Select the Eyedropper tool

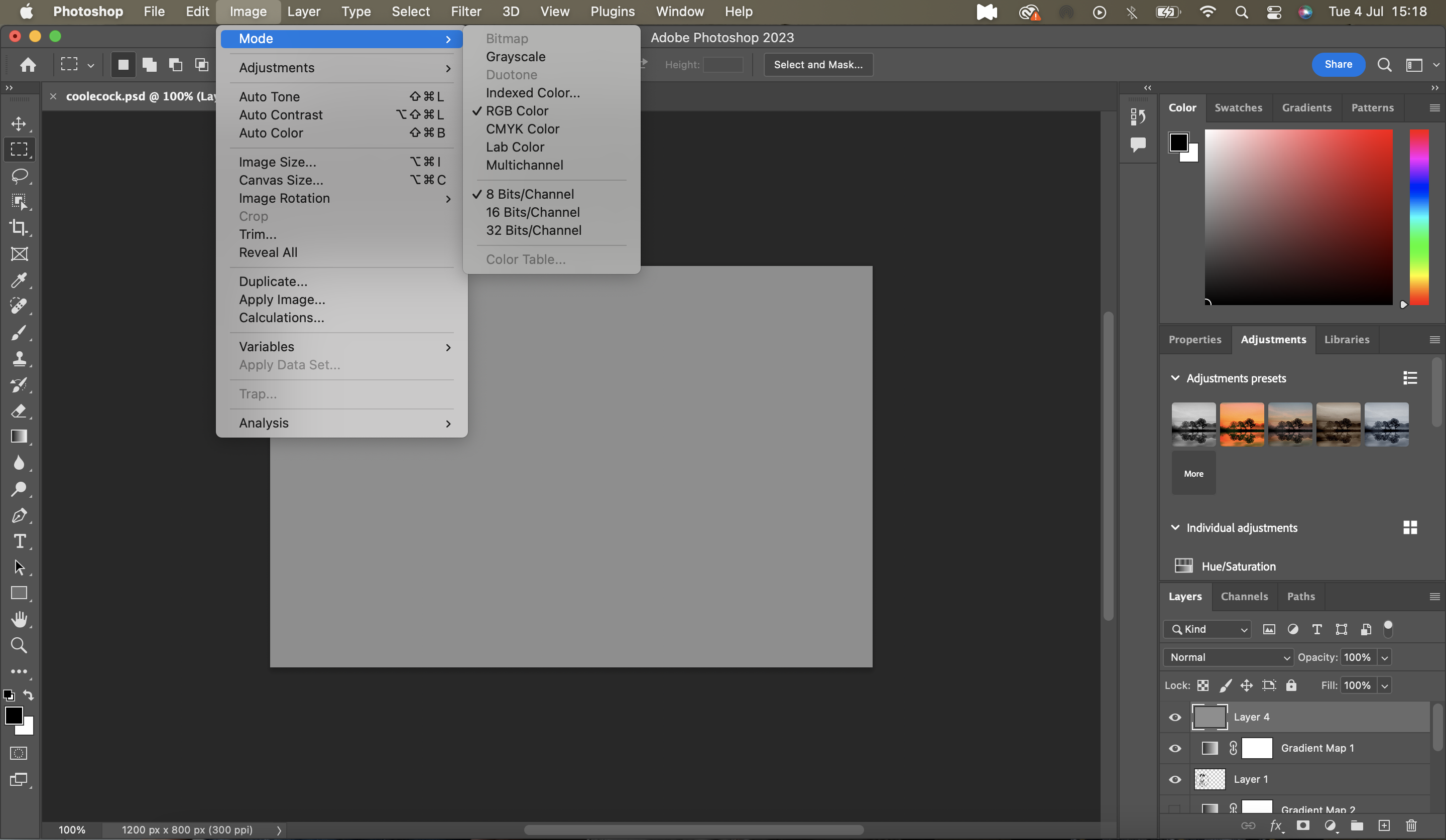point(19,281)
